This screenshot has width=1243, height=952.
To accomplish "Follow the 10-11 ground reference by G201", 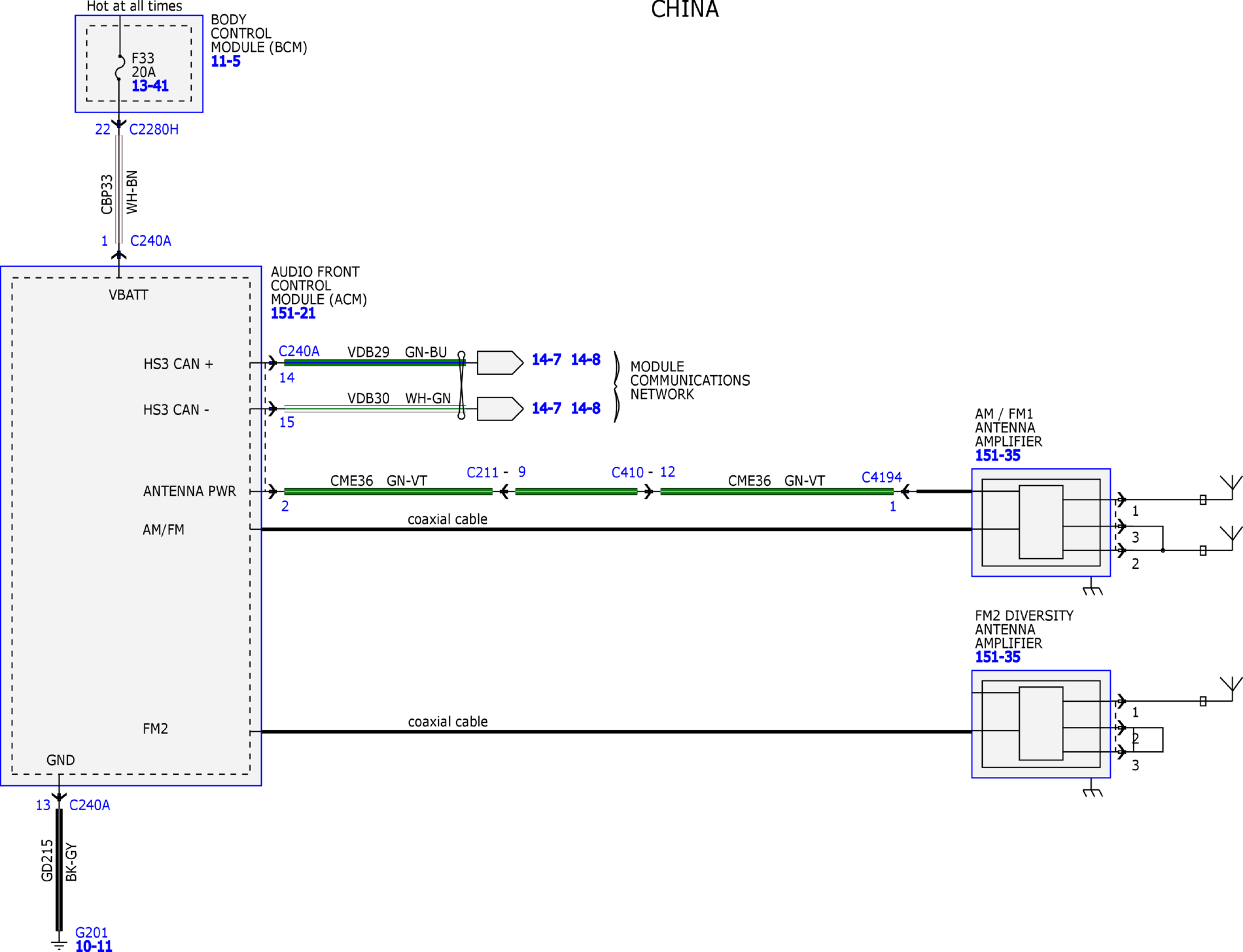I will (x=93, y=946).
